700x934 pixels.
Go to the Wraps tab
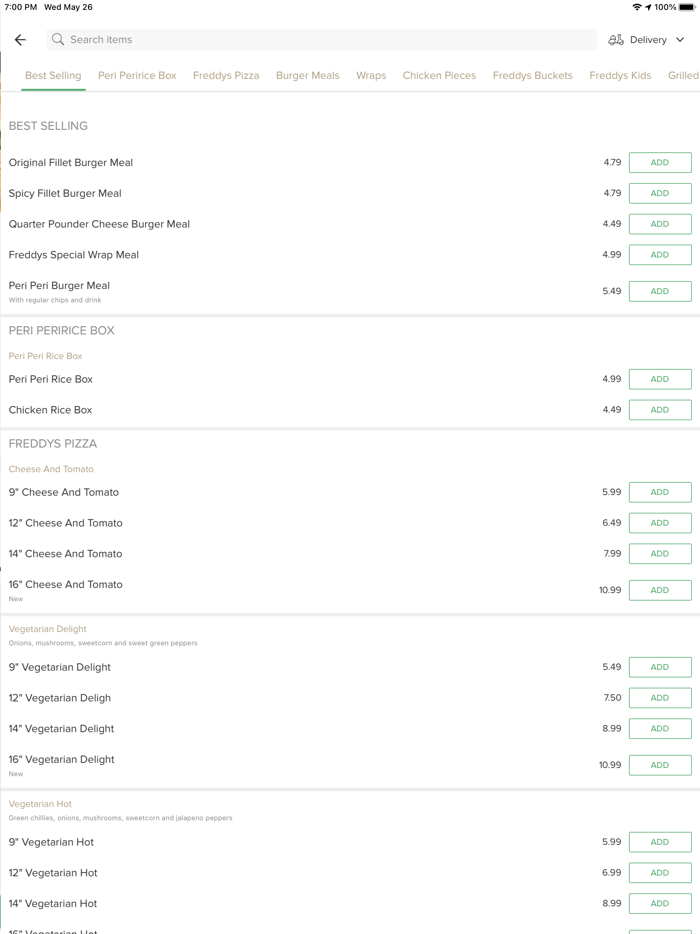click(x=371, y=75)
